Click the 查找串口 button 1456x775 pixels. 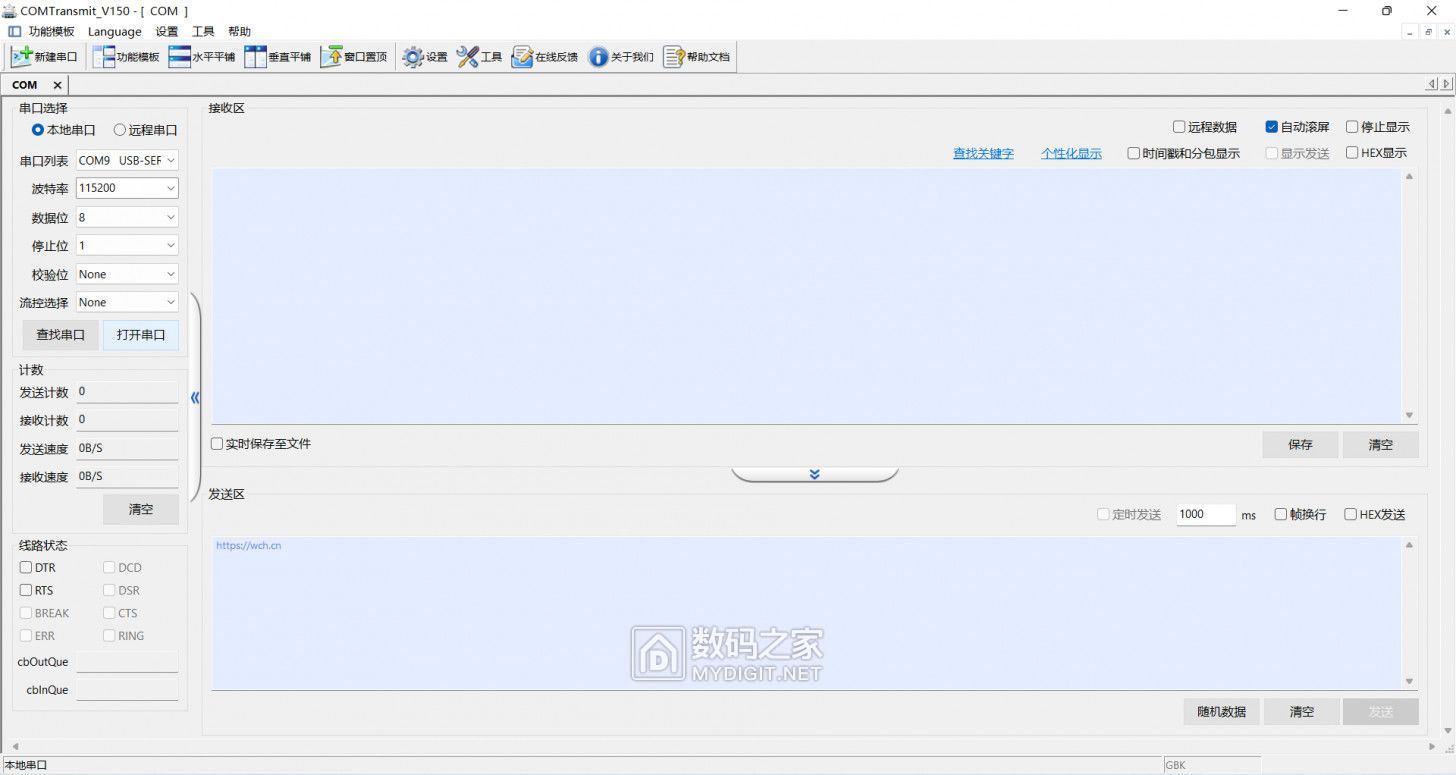click(61, 335)
